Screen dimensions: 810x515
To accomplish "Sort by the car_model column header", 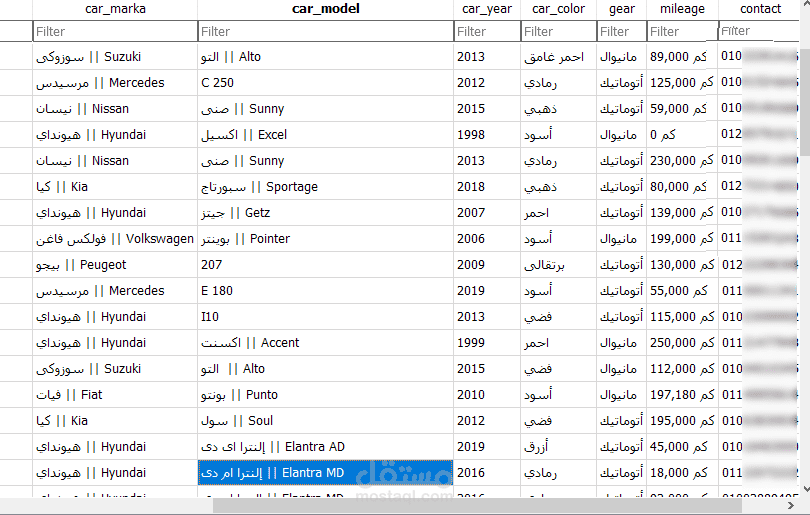I will [325, 9].
